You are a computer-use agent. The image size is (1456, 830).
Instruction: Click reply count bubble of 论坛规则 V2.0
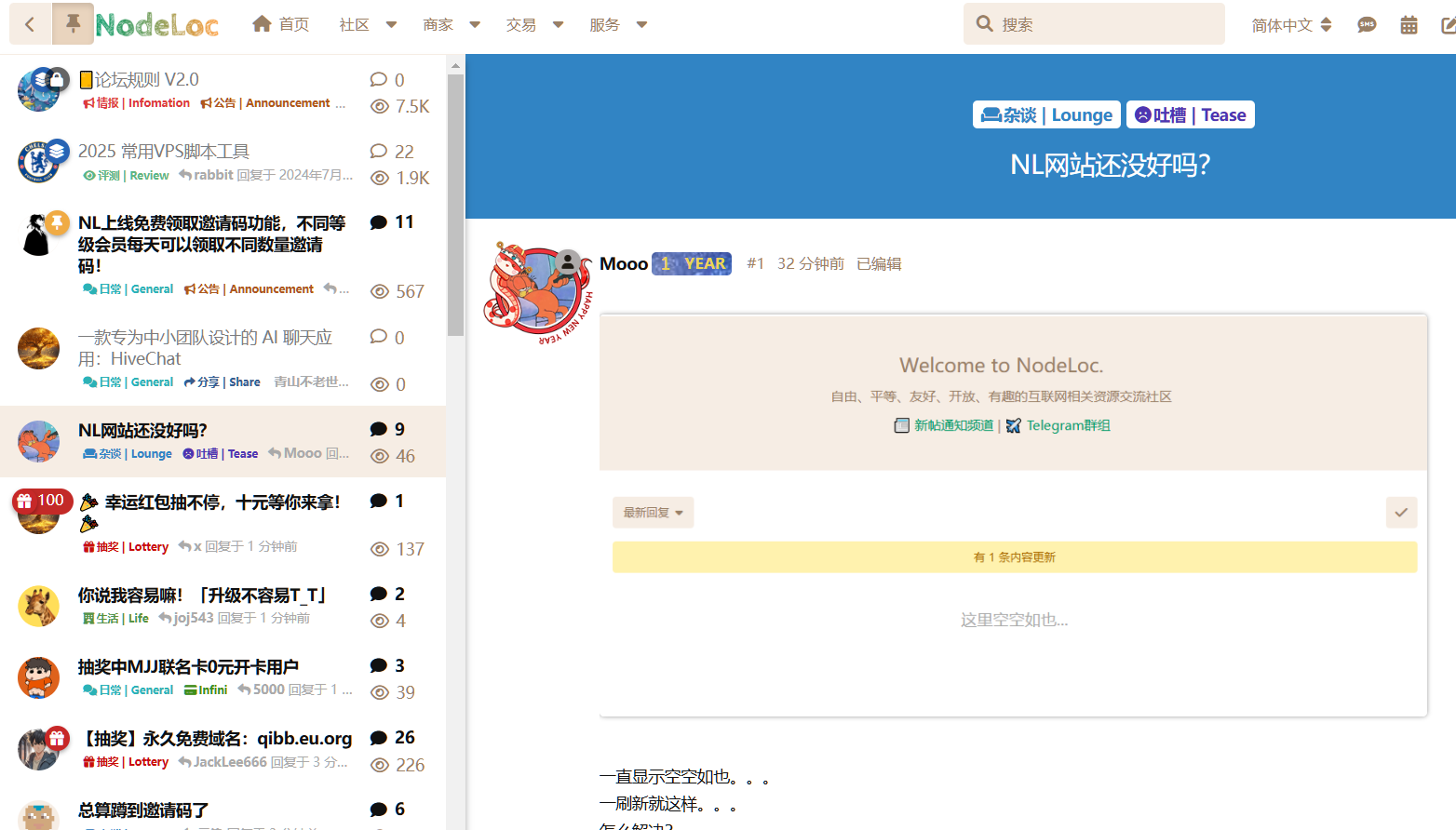tap(379, 79)
